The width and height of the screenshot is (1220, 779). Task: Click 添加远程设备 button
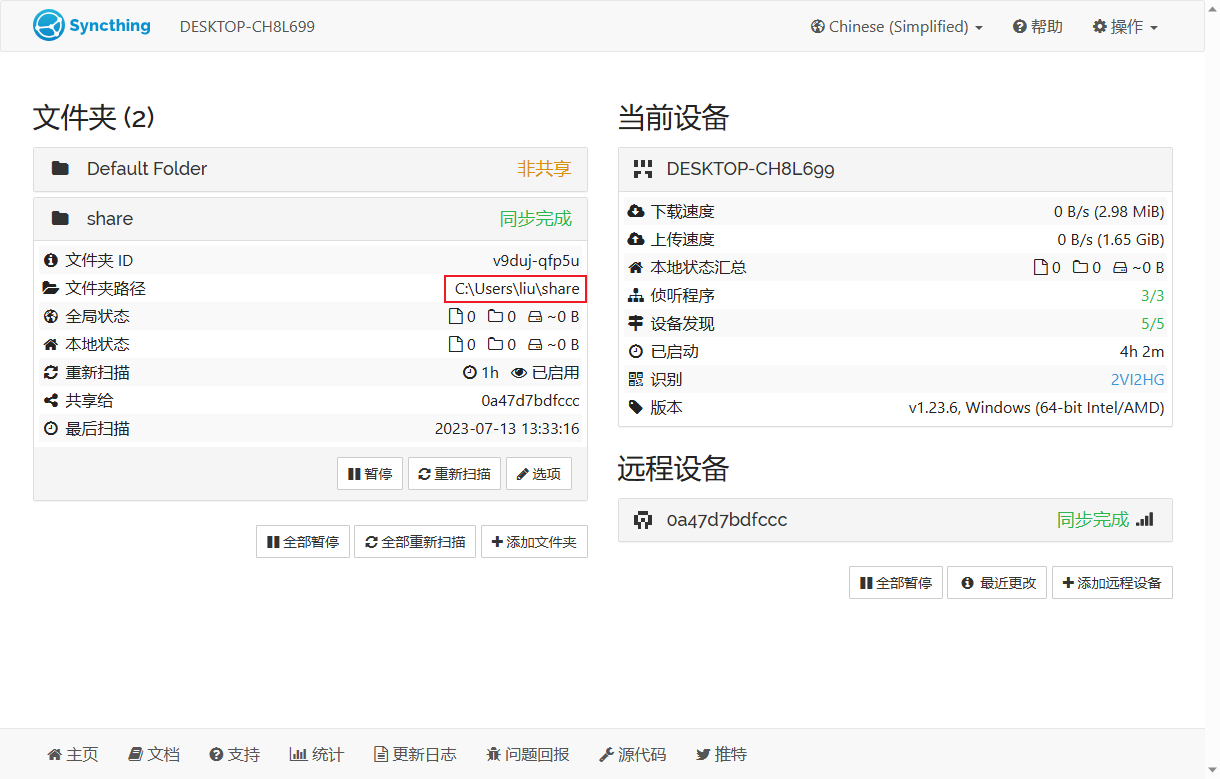(1112, 583)
